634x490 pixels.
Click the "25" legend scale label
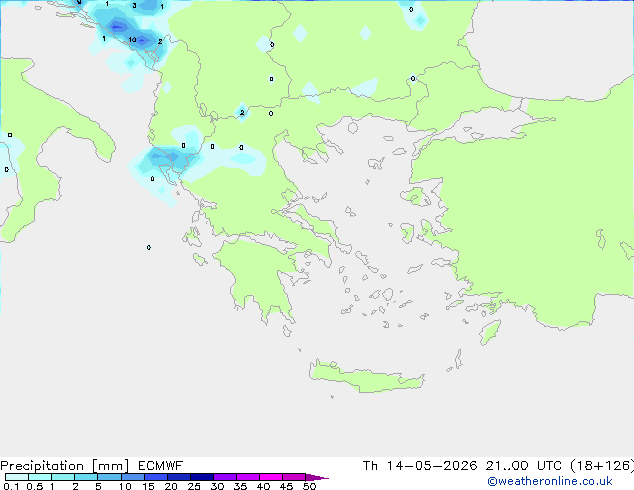click(x=194, y=486)
